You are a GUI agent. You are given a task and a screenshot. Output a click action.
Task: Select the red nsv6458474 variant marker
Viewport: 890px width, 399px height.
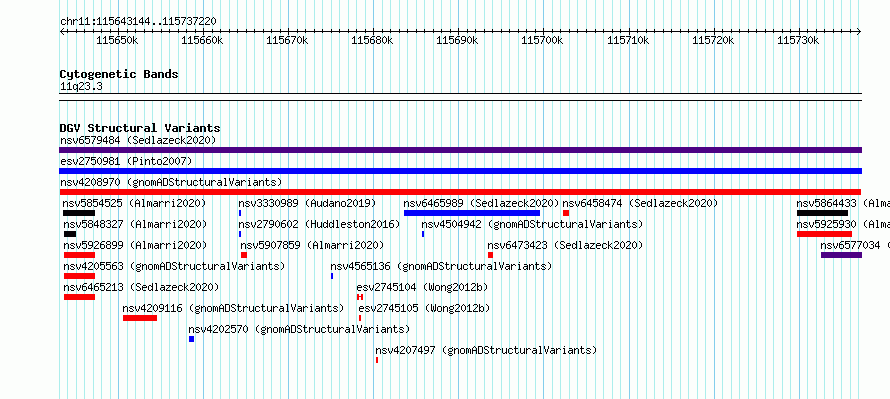click(x=566, y=213)
